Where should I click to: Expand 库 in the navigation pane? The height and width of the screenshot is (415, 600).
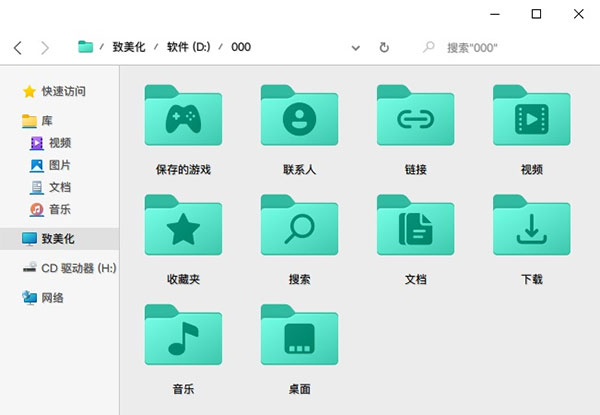coord(46,121)
